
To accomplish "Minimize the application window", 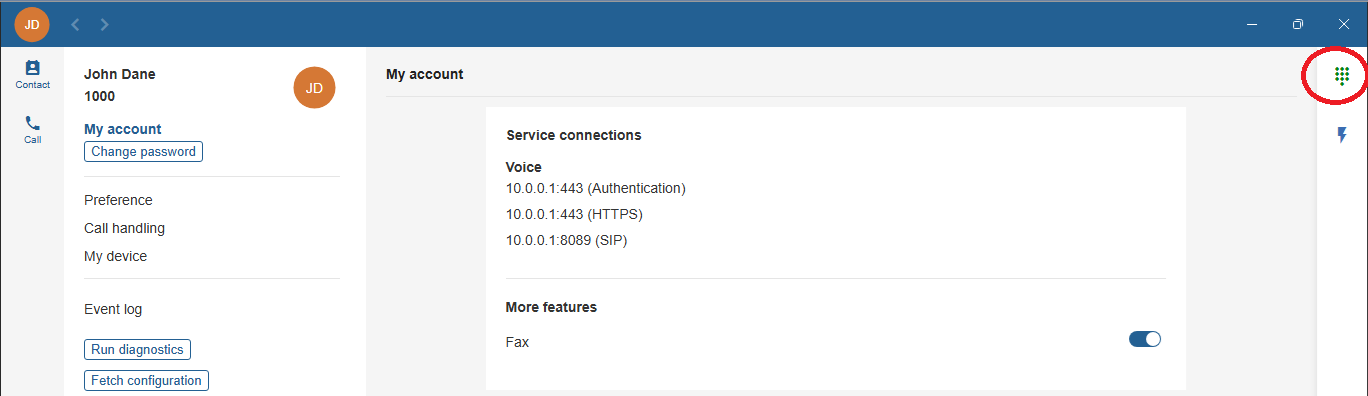I will pyautogui.click(x=1251, y=24).
